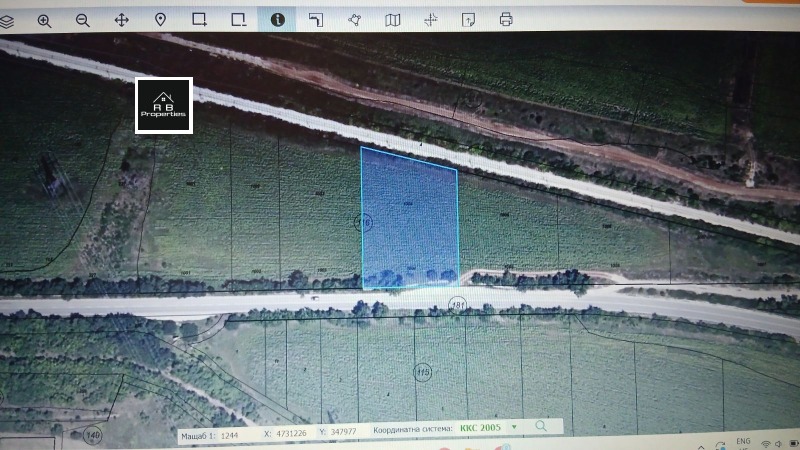The image size is (800, 450).
Task: Select the pan/move map tool
Action: [121, 20]
